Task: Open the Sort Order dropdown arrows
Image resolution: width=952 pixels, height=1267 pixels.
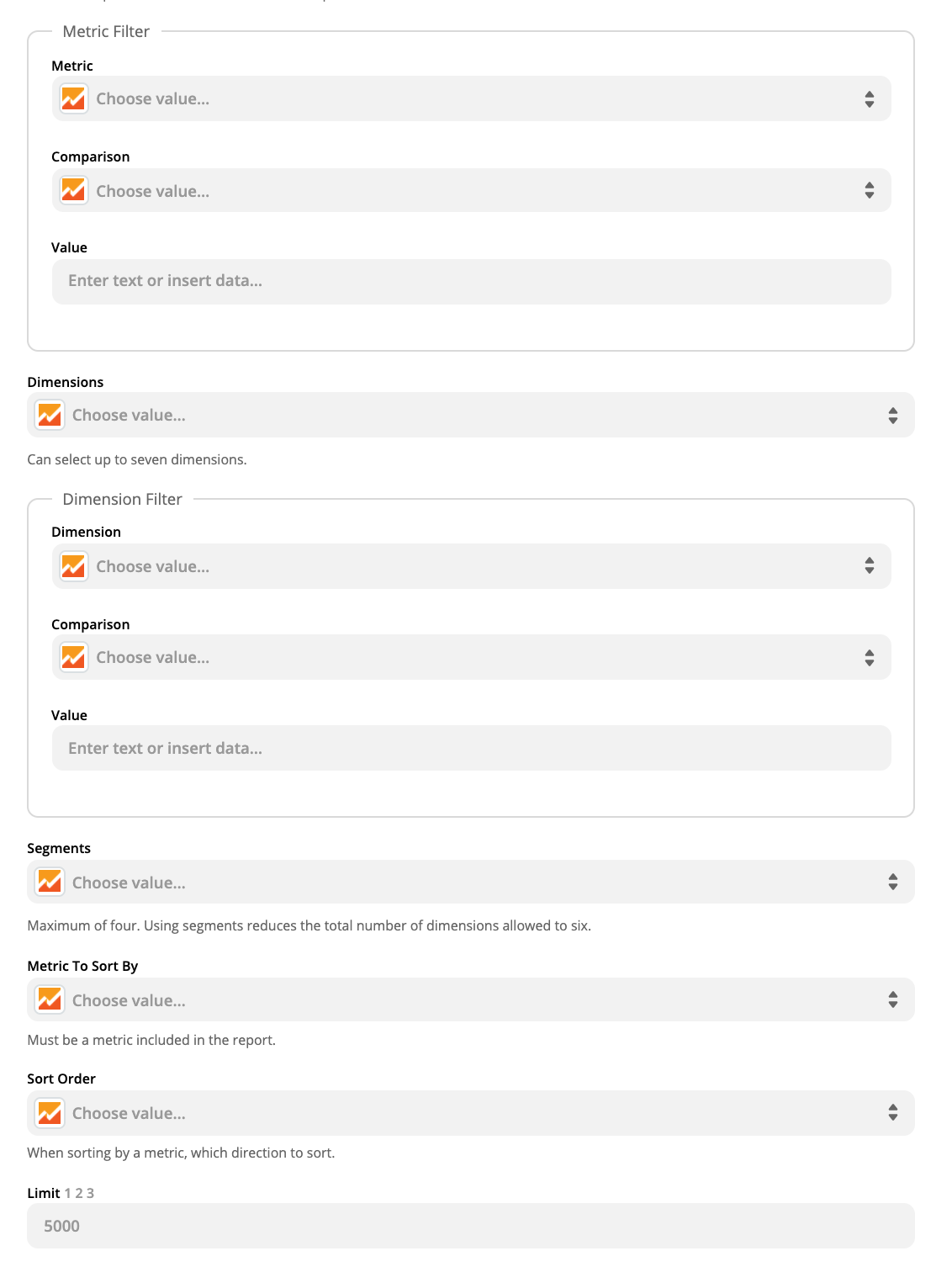Action: (892, 1113)
